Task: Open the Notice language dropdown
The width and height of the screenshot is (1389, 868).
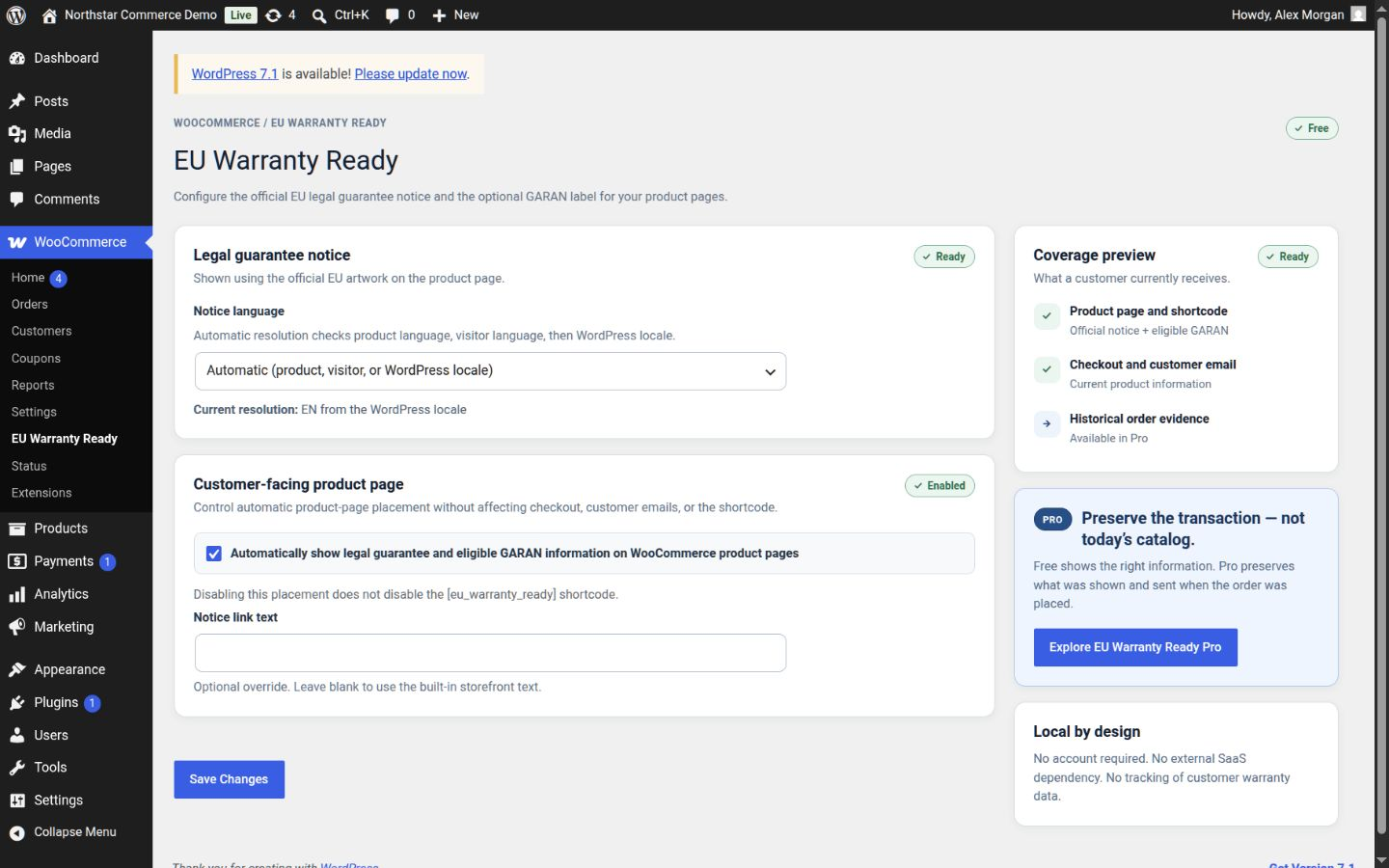Action: 490,371
